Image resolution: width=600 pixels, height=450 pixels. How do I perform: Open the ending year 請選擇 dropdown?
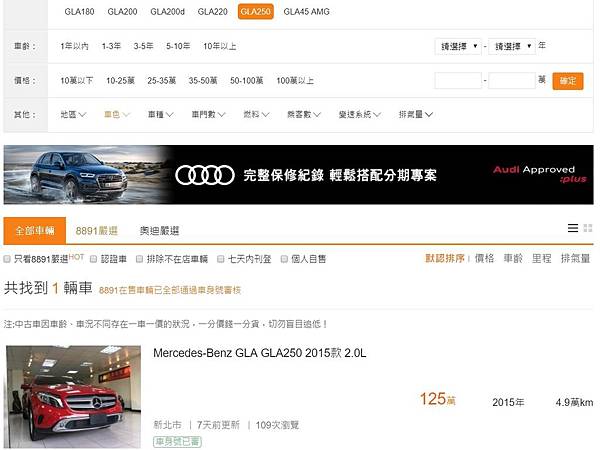[512, 46]
